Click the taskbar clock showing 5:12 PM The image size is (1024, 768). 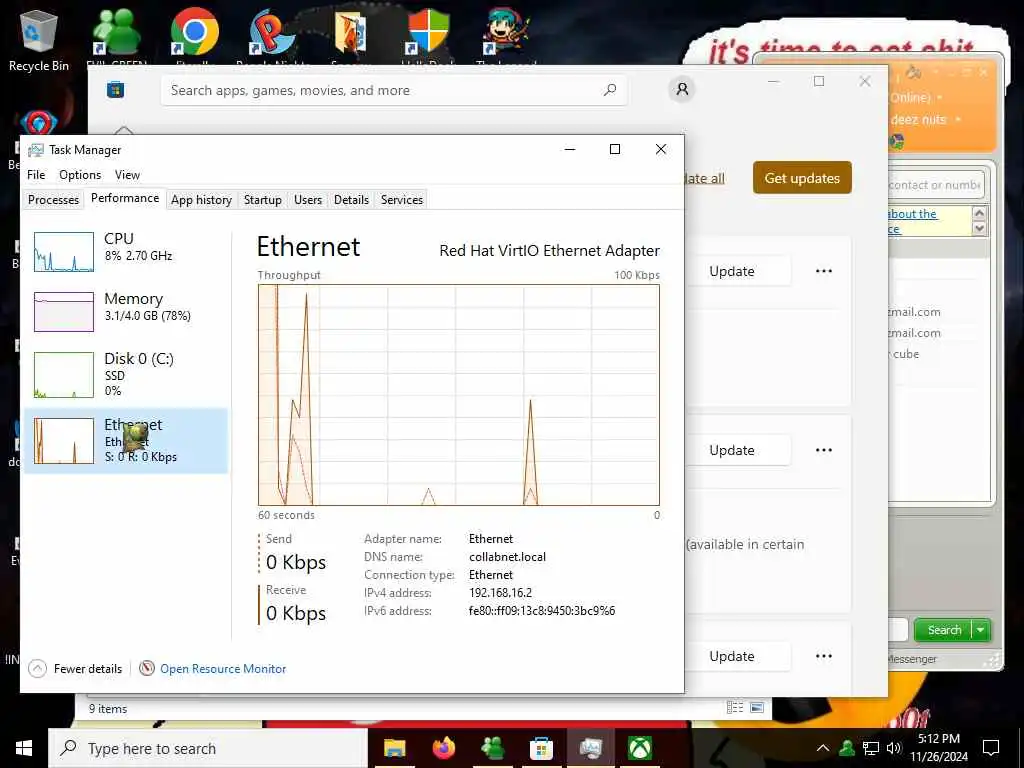(939, 748)
